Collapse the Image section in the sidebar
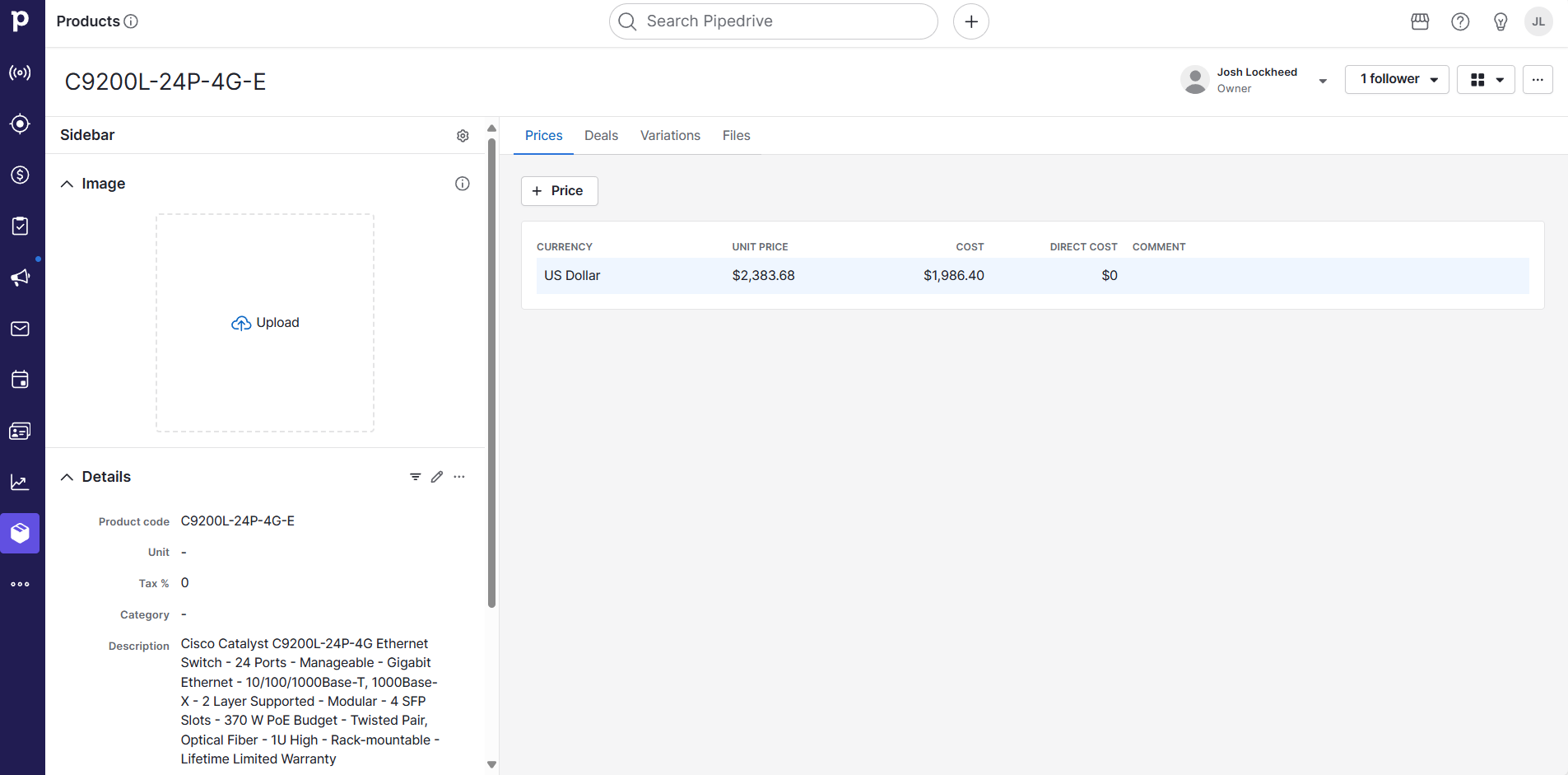The height and width of the screenshot is (775, 1568). pos(67,184)
